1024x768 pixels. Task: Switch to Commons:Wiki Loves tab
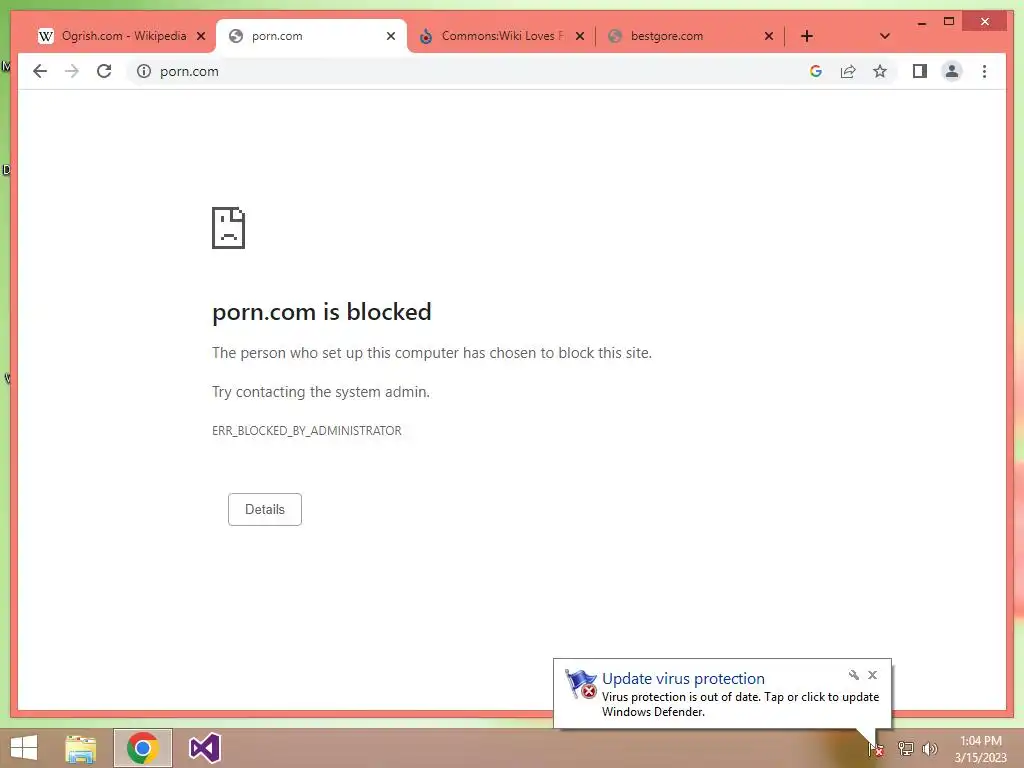500,36
